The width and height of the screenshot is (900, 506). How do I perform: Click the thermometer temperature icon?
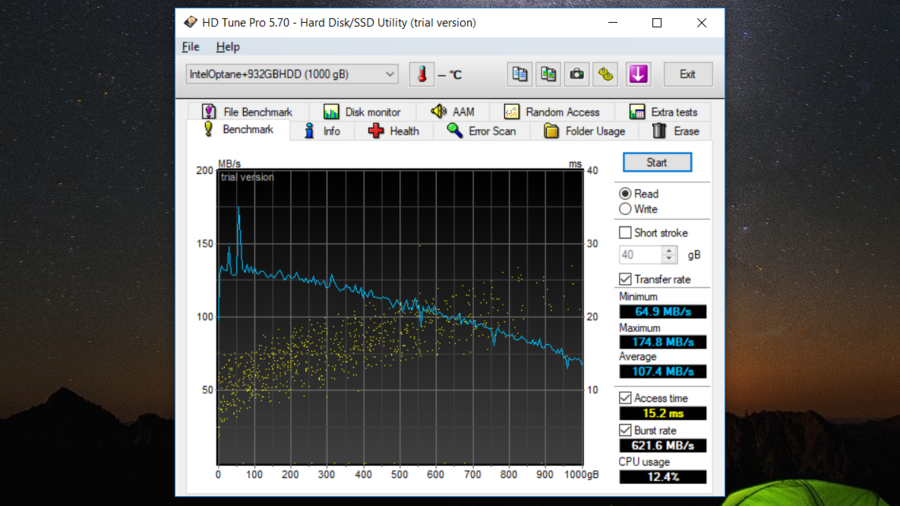pos(422,74)
